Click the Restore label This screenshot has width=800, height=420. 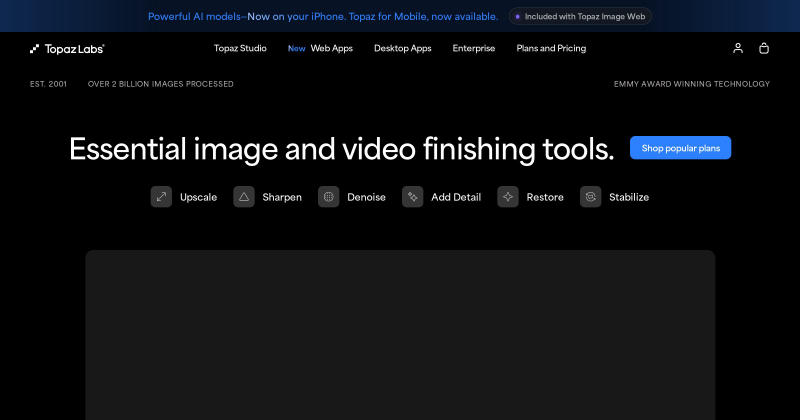click(545, 197)
